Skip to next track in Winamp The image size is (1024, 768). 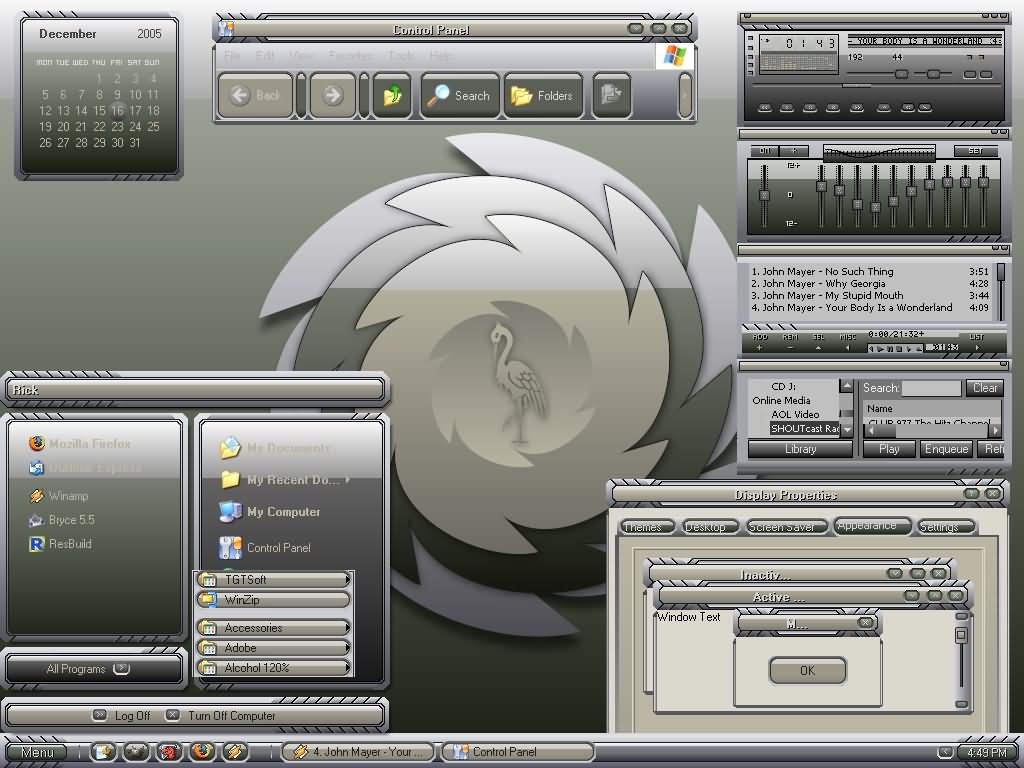click(x=857, y=107)
